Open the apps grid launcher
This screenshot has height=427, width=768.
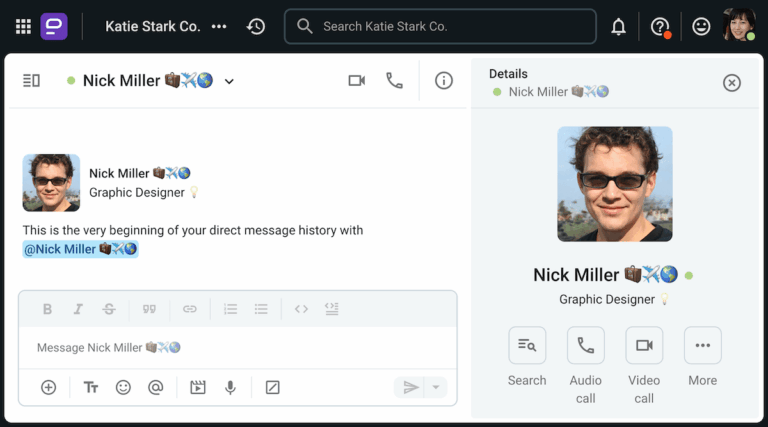click(23, 27)
